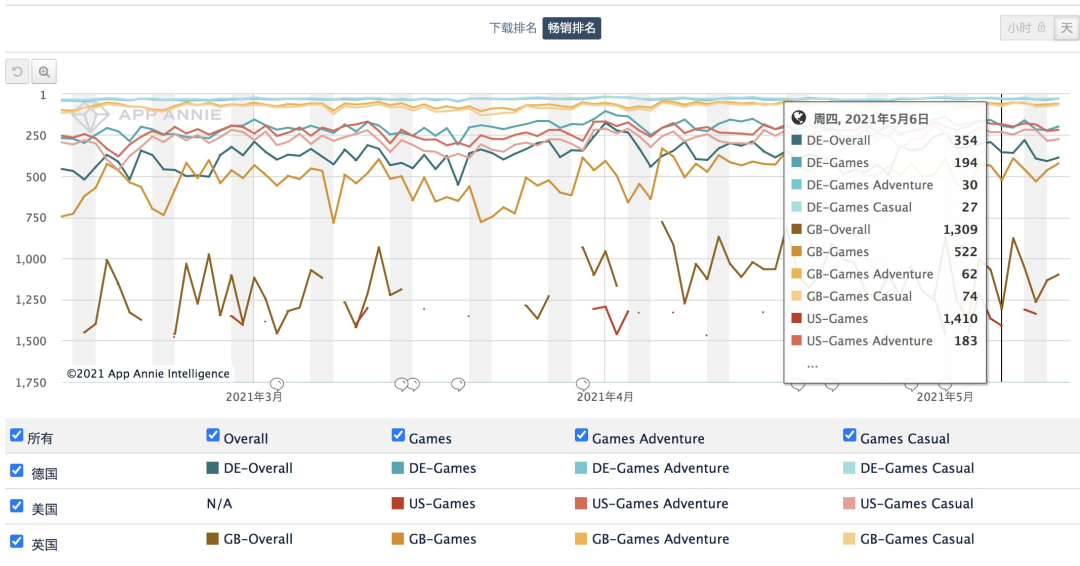Open the event bubble above 2021年3月 label
This screenshot has height=566, width=1080.
pos(277,384)
